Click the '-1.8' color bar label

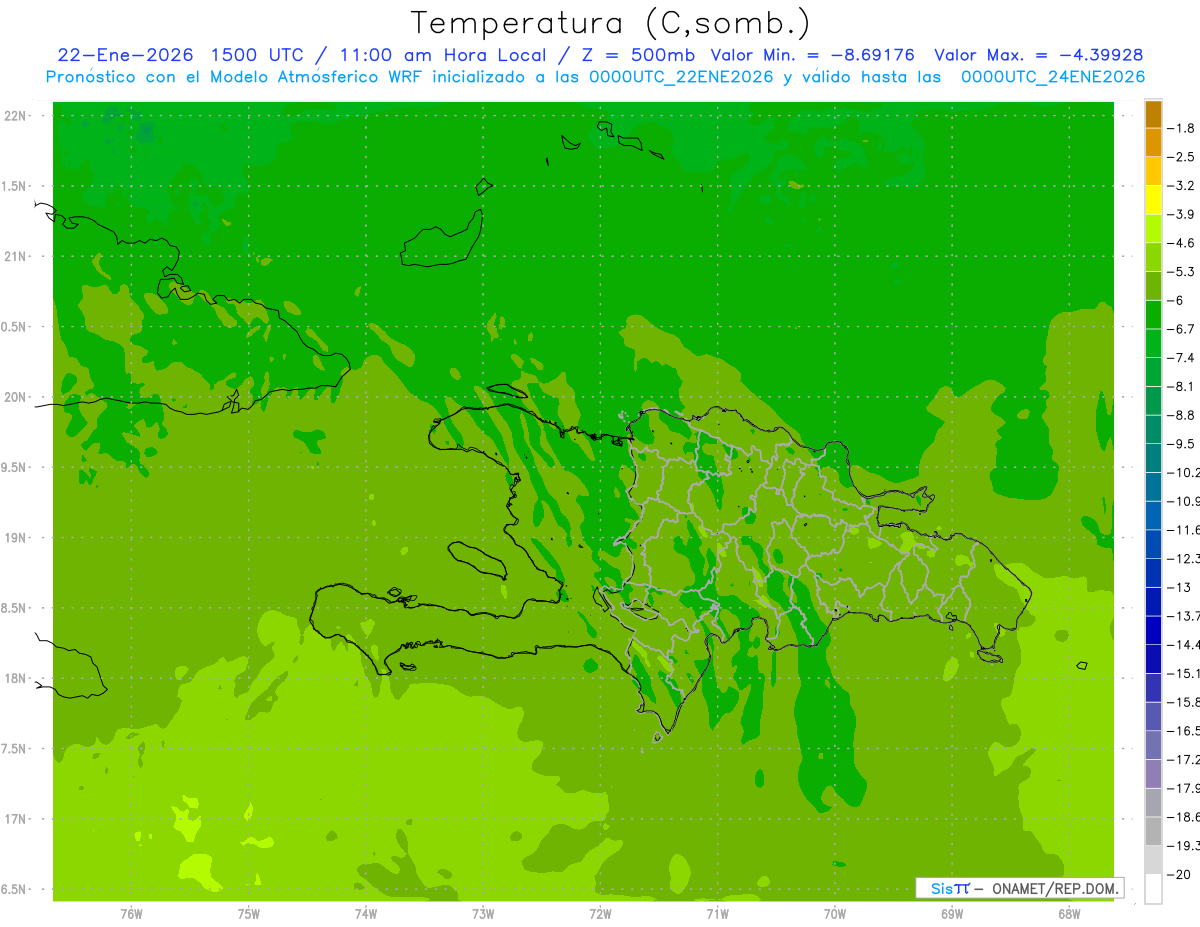coord(1180,129)
